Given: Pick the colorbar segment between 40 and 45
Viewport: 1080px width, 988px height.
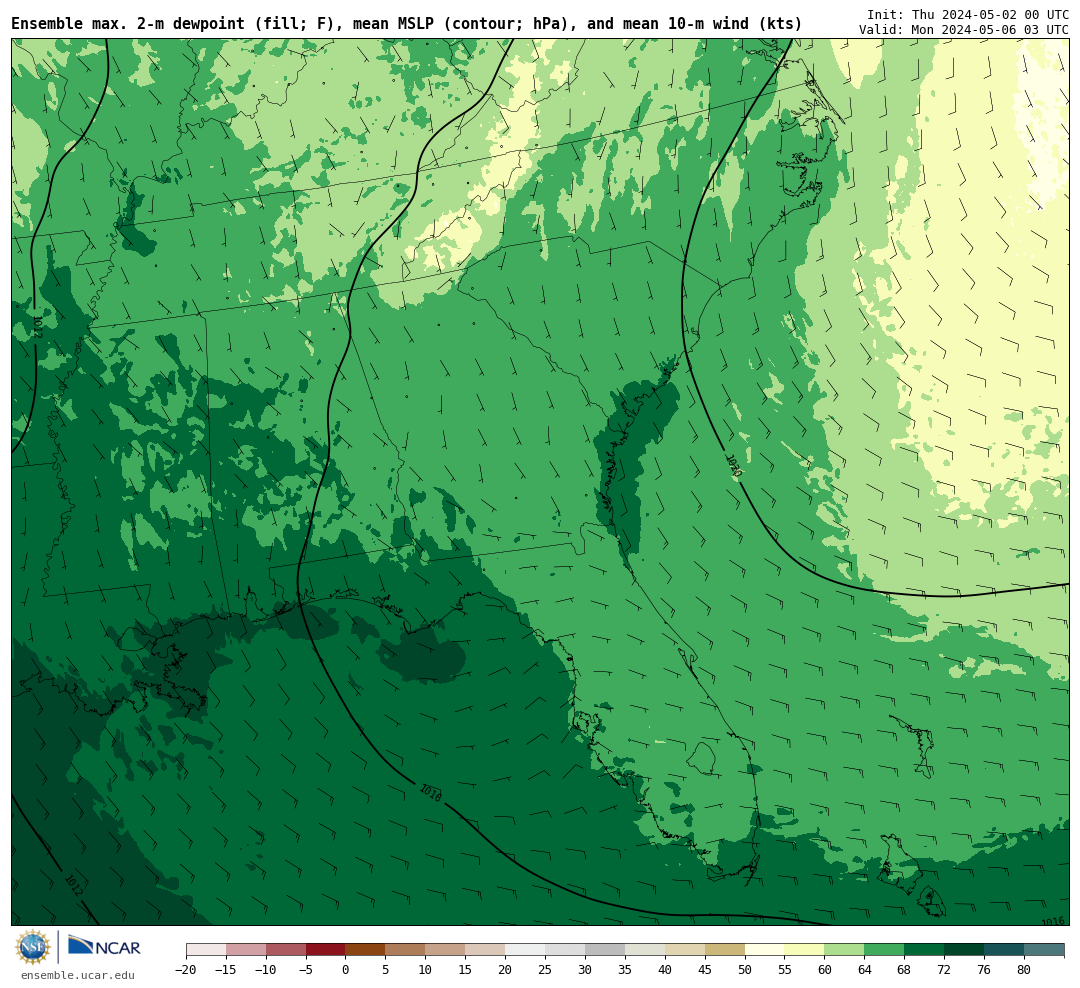Looking at the screenshot, I should [x=685, y=950].
